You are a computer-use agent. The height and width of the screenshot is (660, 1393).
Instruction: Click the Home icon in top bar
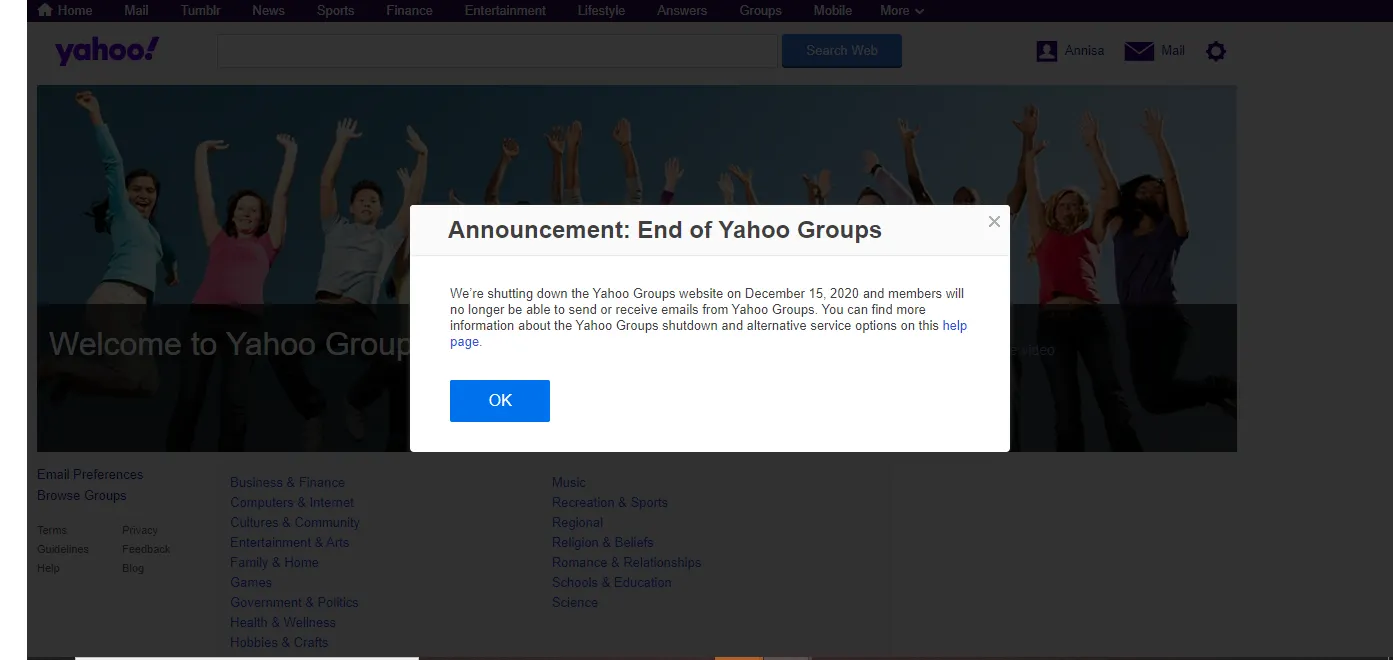(x=45, y=10)
